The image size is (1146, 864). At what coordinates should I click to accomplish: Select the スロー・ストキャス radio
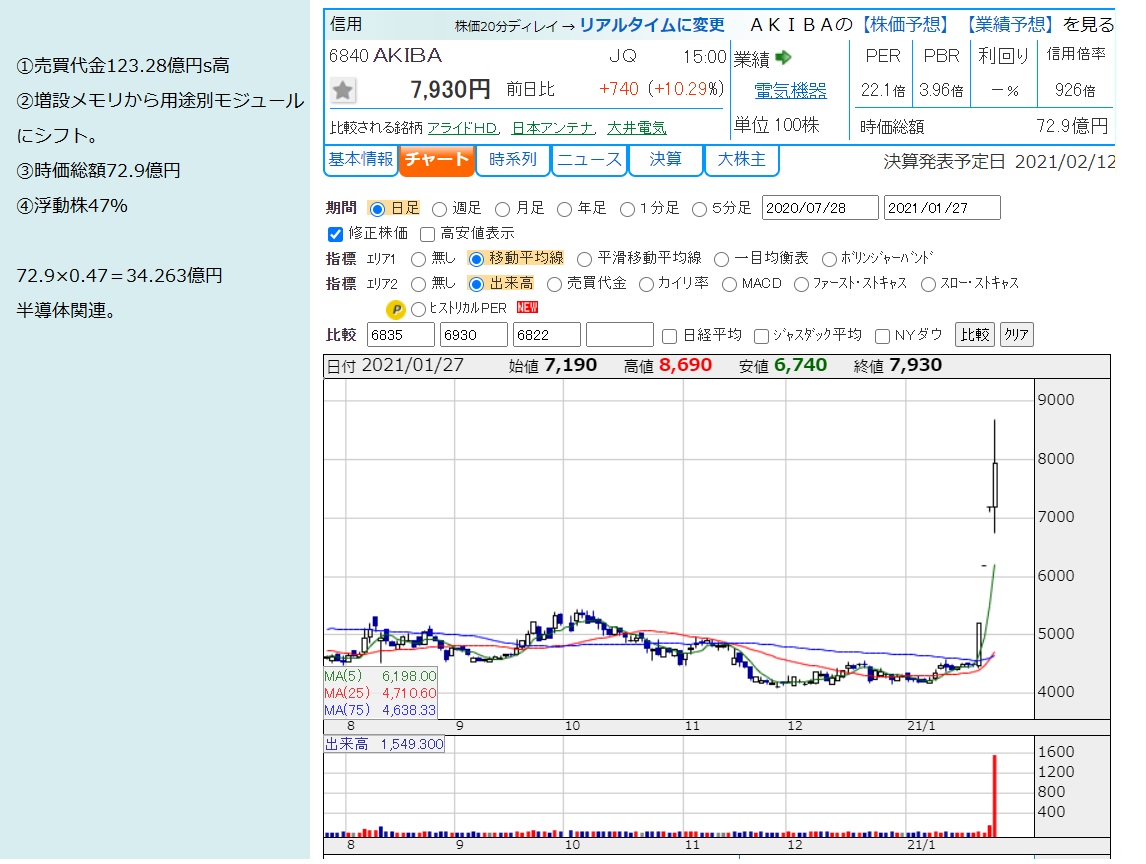coord(928,284)
